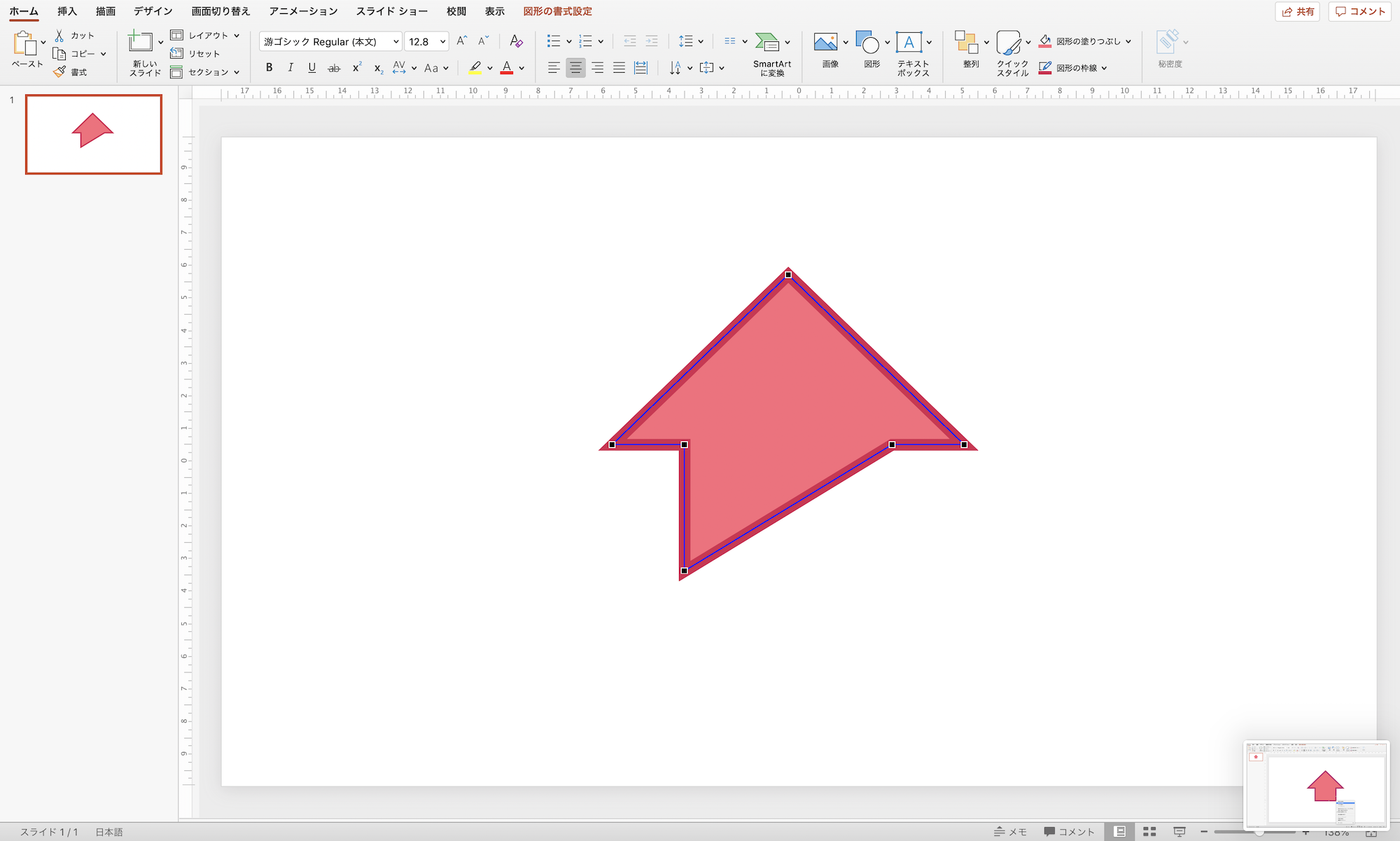Viewport: 1400px width, 841px height.
Task: Click the SmartArt convert icon
Action: coord(767,42)
